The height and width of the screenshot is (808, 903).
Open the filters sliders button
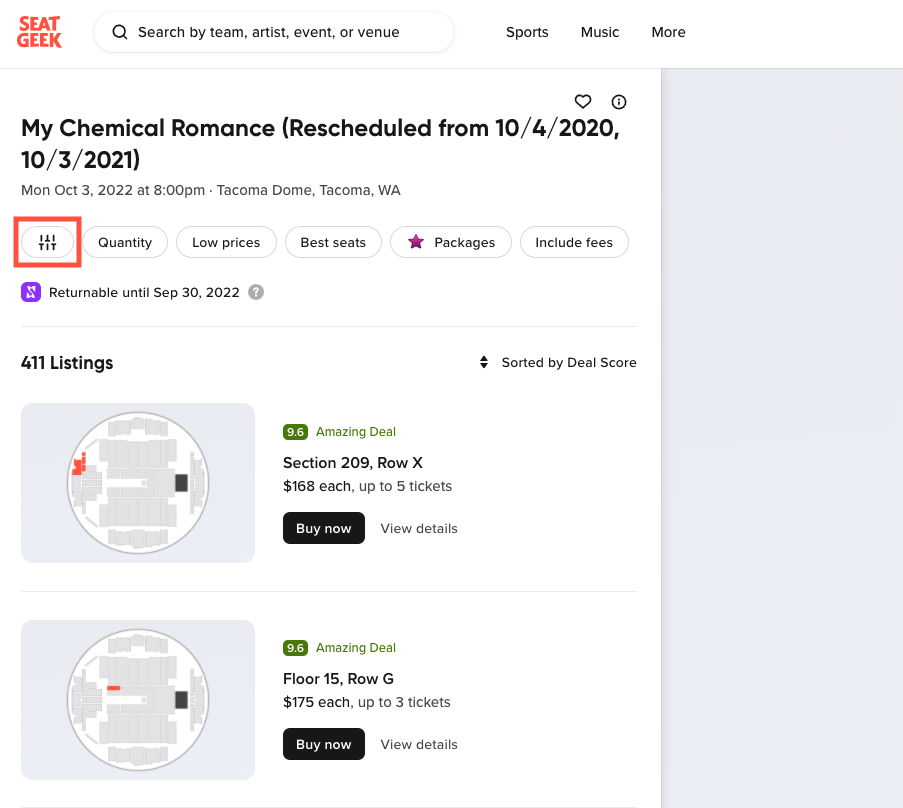[x=47, y=242]
